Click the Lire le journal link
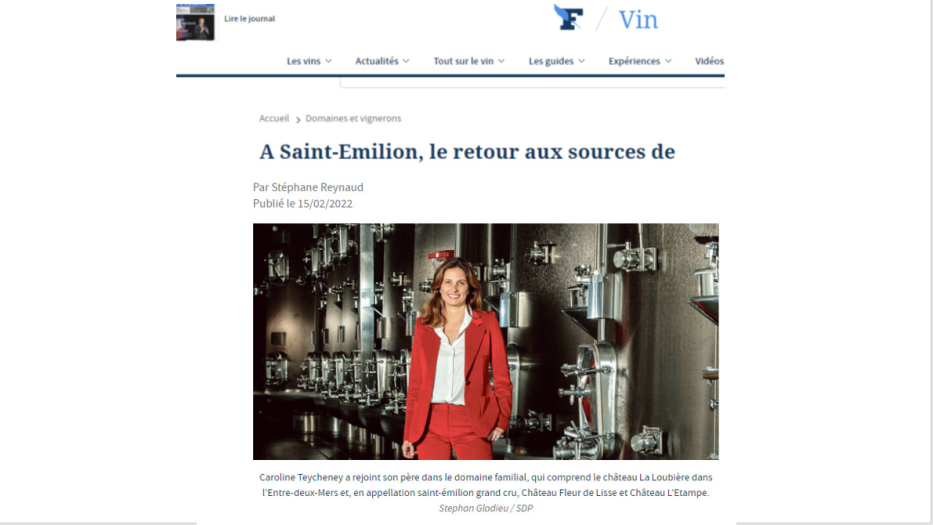The height and width of the screenshot is (525, 933). [249, 18]
